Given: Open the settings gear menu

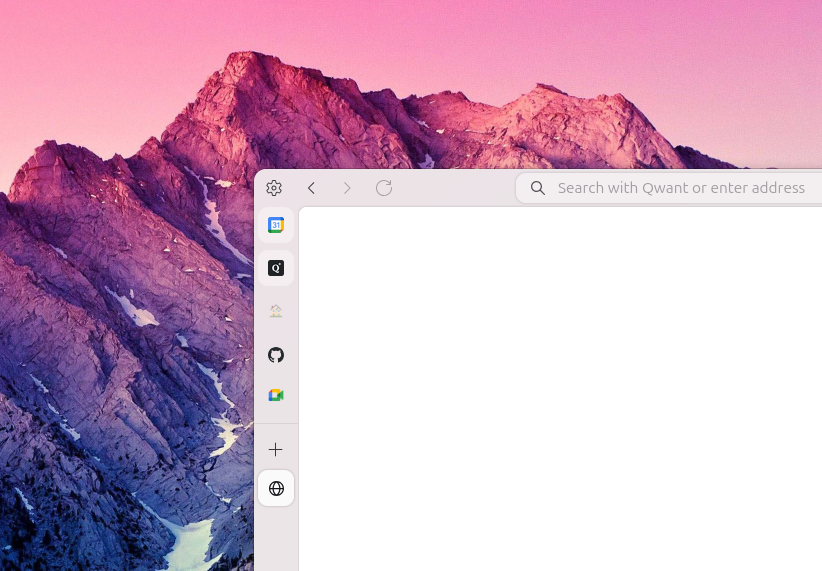Looking at the screenshot, I should pyautogui.click(x=274, y=188).
